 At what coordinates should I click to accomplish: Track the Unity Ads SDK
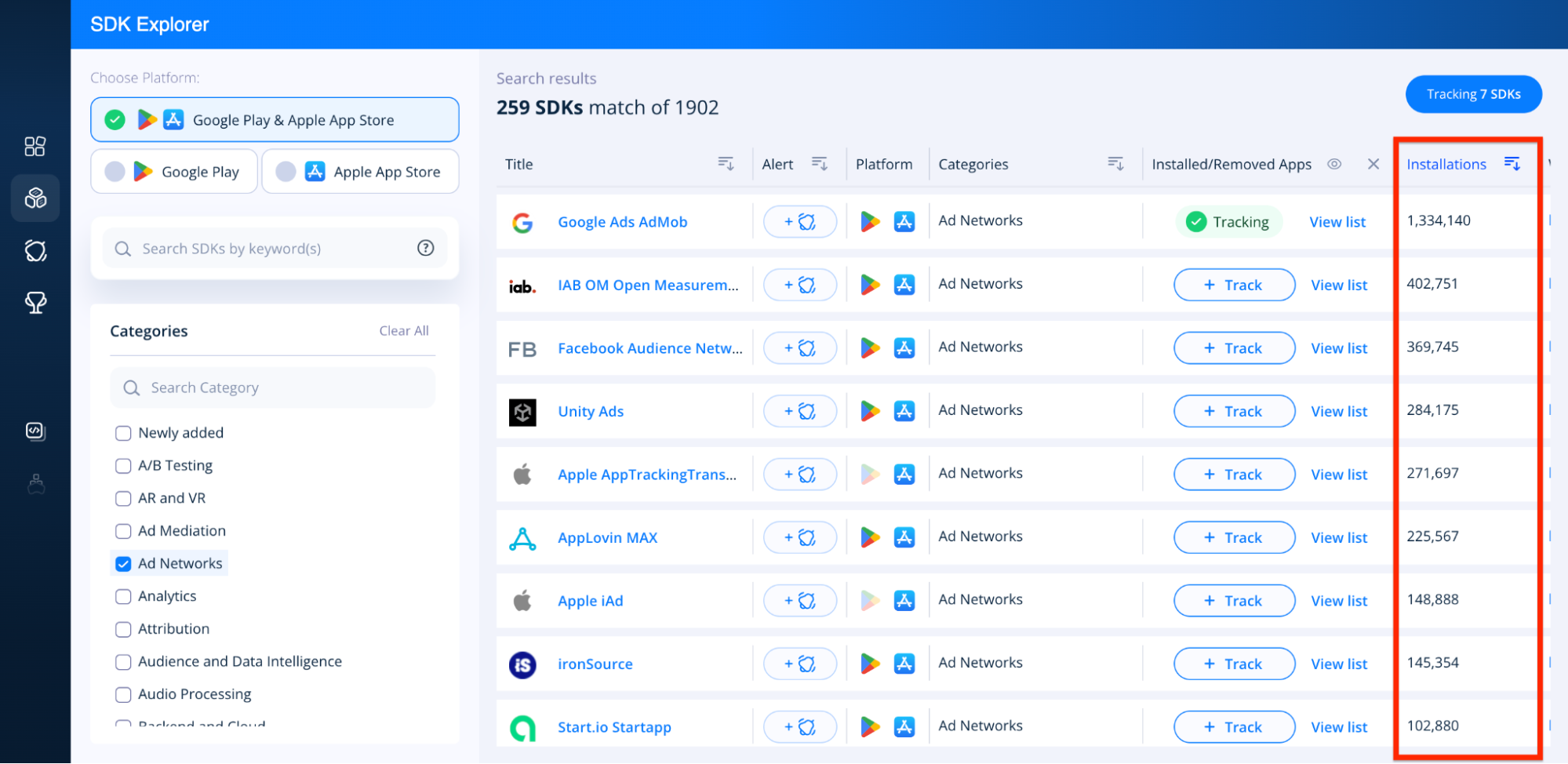[1234, 411]
